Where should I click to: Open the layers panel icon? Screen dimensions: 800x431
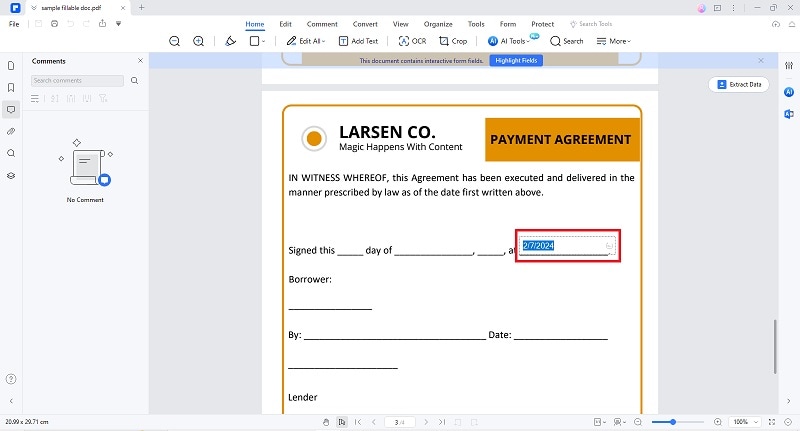tap(11, 175)
